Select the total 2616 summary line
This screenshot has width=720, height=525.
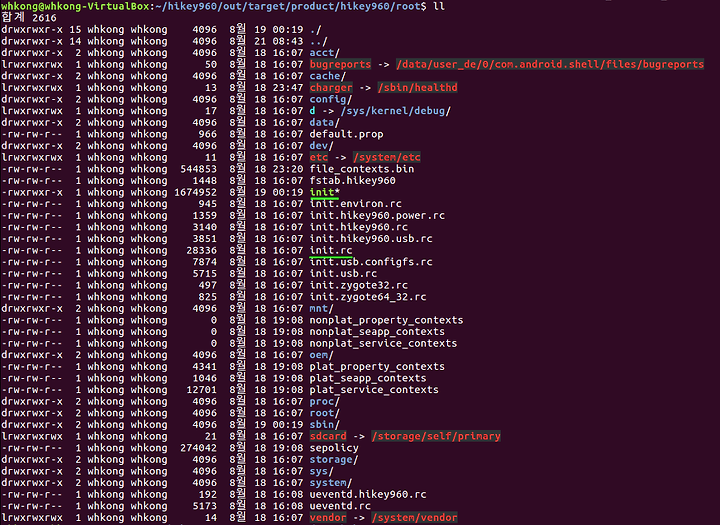[28, 18]
